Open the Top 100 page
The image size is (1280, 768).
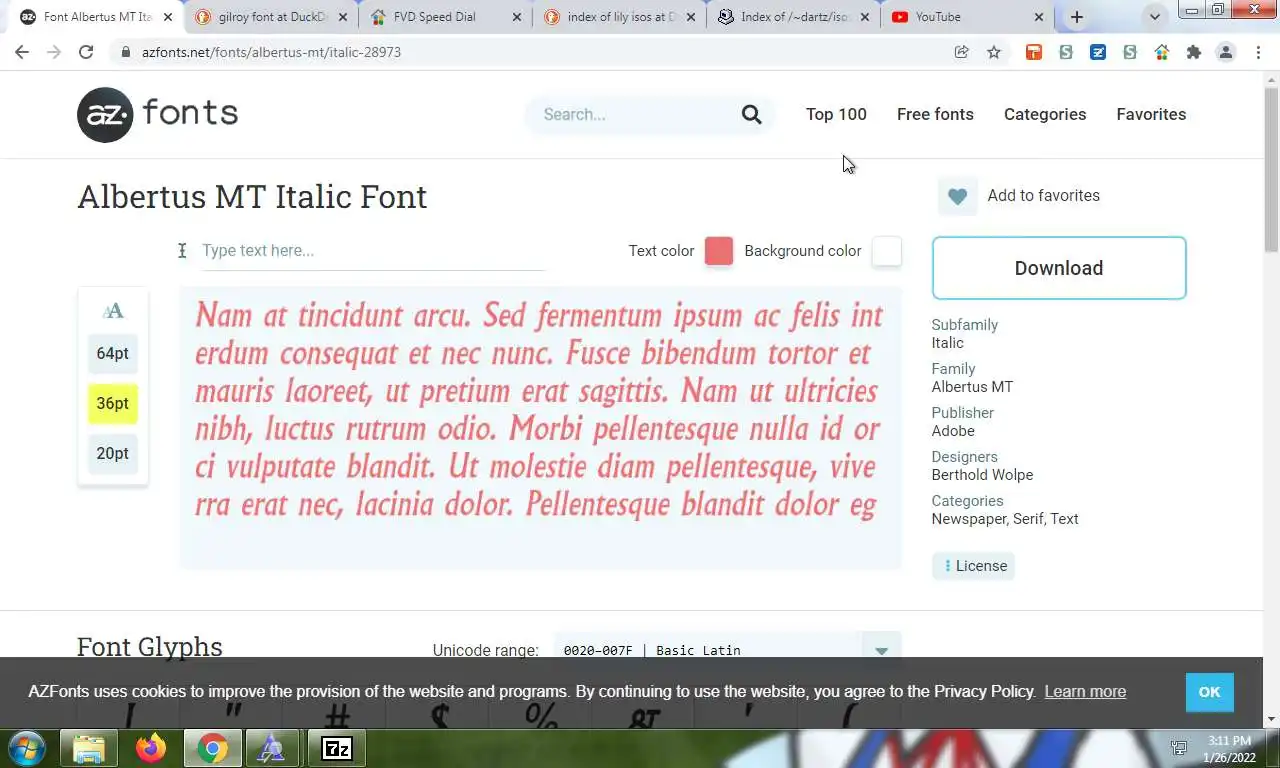pyautogui.click(x=836, y=114)
